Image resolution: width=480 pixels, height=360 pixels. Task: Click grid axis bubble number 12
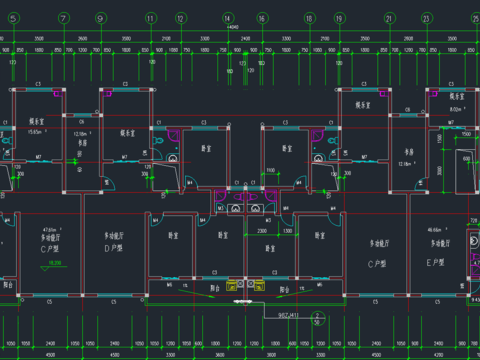[181, 18]
